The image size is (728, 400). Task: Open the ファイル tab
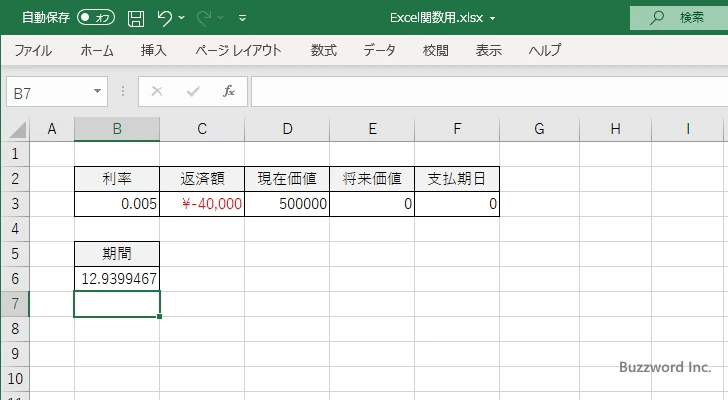tap(33, 50)
